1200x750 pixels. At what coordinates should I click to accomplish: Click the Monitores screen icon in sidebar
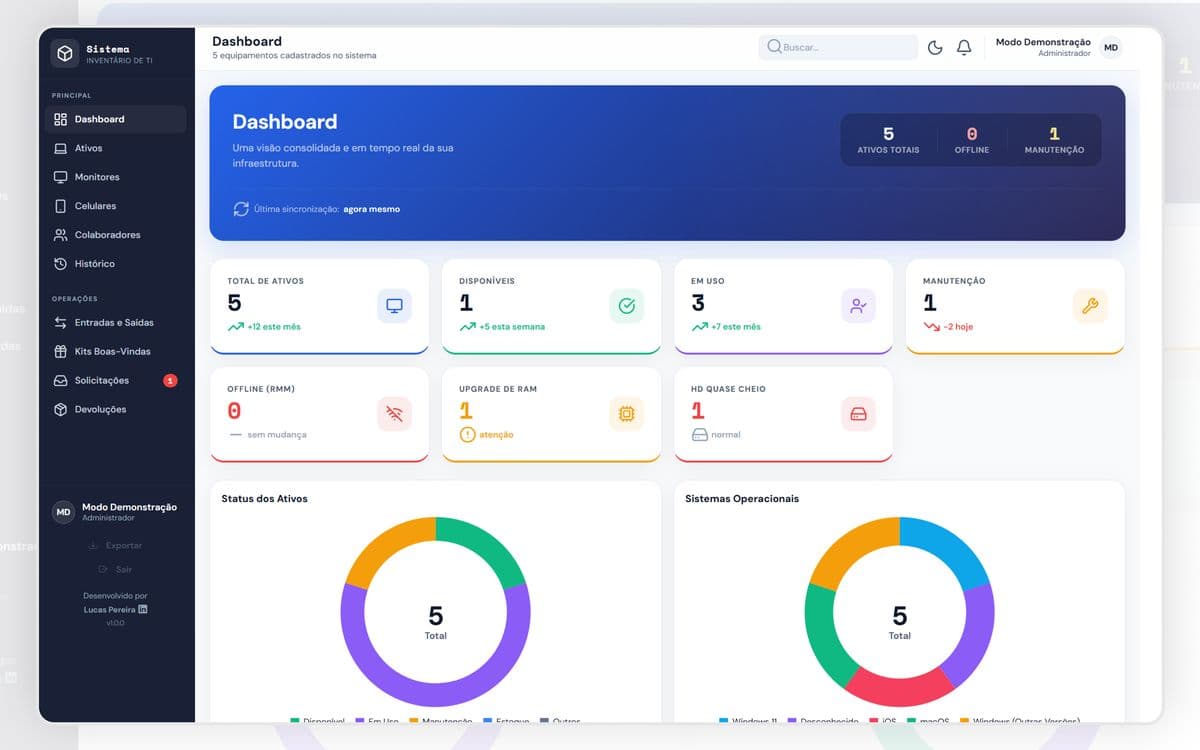click(60, 177)
